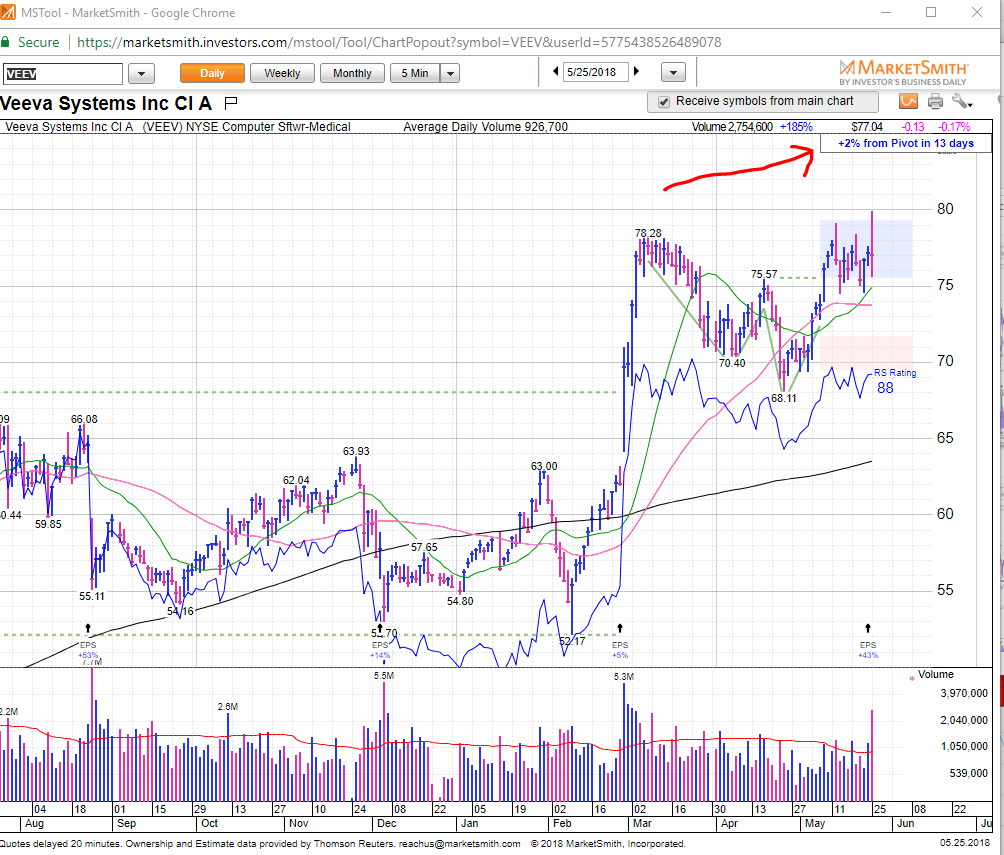1004x855 pixels.
Task: Click the 3,970,000 volume axis label
Action: coord(964,694)
